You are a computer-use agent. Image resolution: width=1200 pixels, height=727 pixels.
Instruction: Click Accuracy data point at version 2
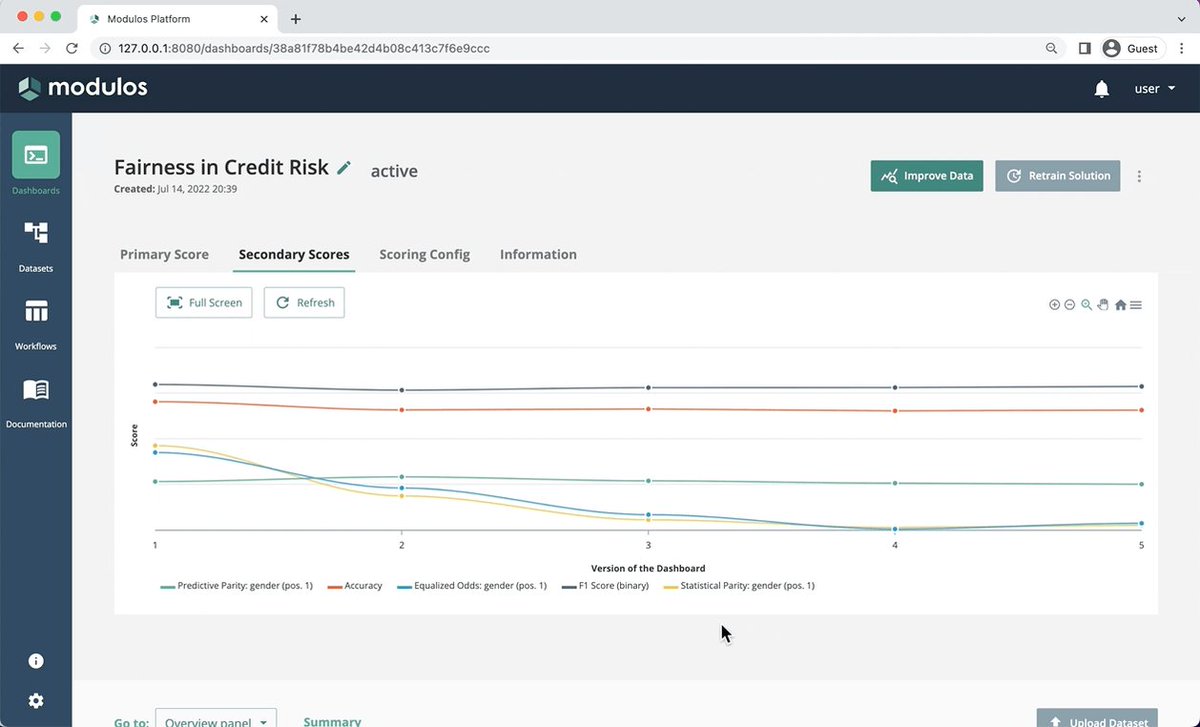coord(402,410)
